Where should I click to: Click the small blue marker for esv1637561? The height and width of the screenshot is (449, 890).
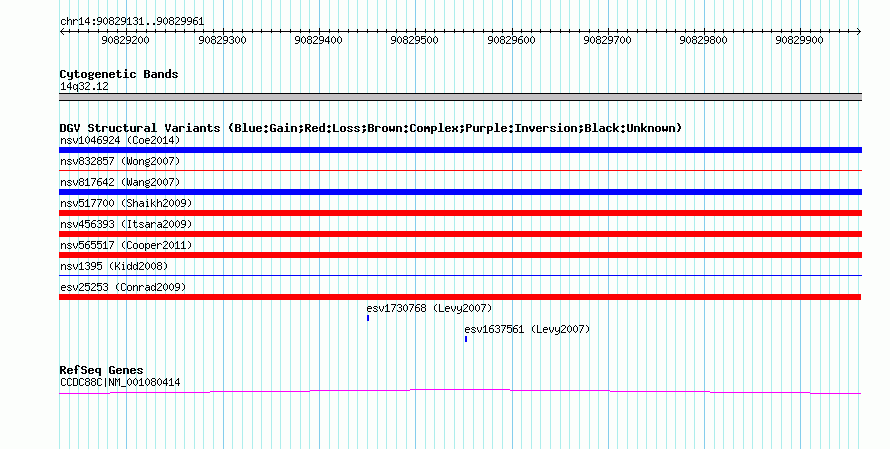466,339
